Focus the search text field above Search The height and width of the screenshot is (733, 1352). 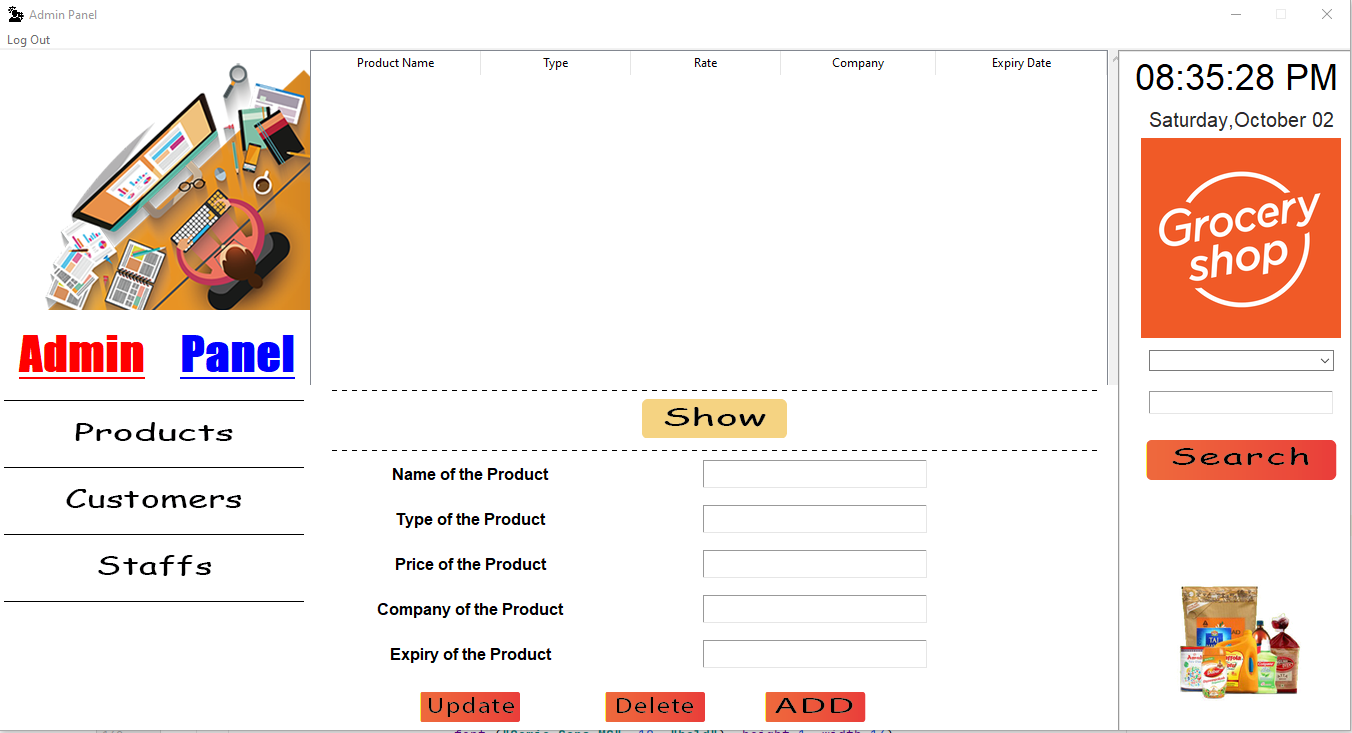click(x=1241, y=402)
